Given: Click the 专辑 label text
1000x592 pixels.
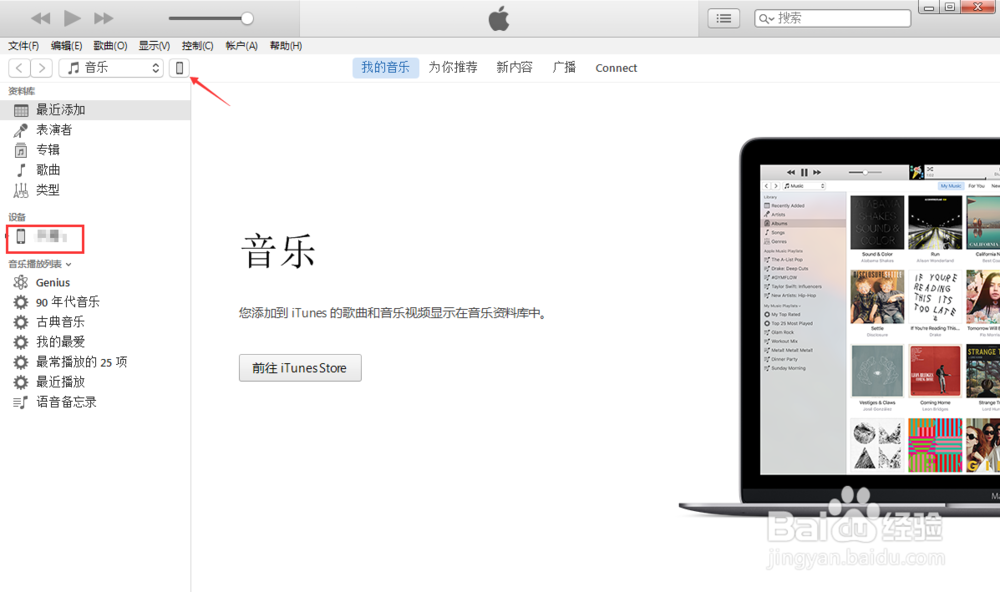Looking at the screenshot, I should pos(48,150).
